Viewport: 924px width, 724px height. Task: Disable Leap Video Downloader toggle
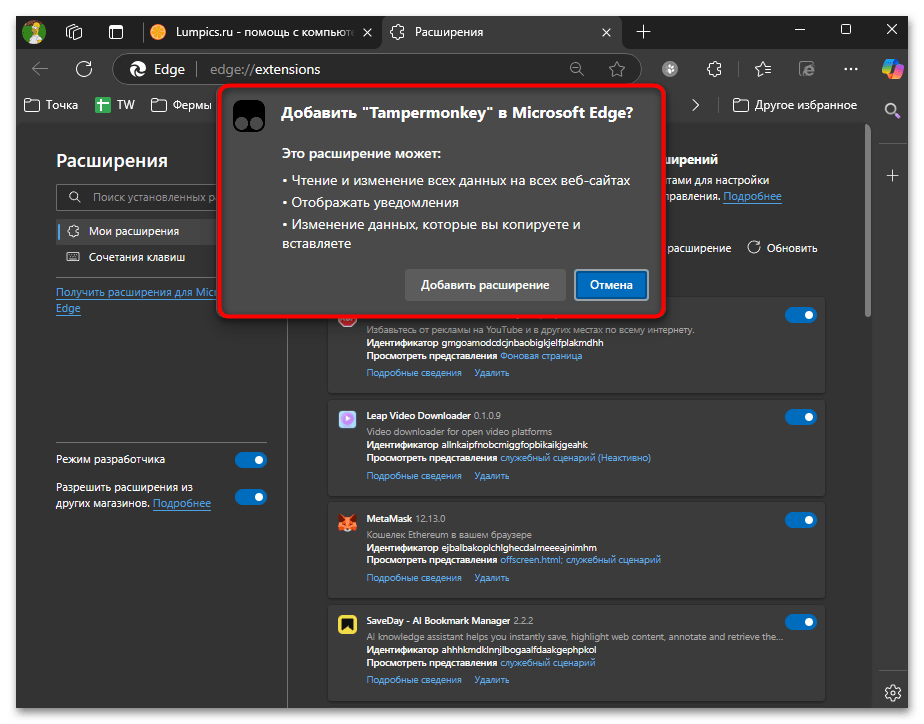pos(801,417)
